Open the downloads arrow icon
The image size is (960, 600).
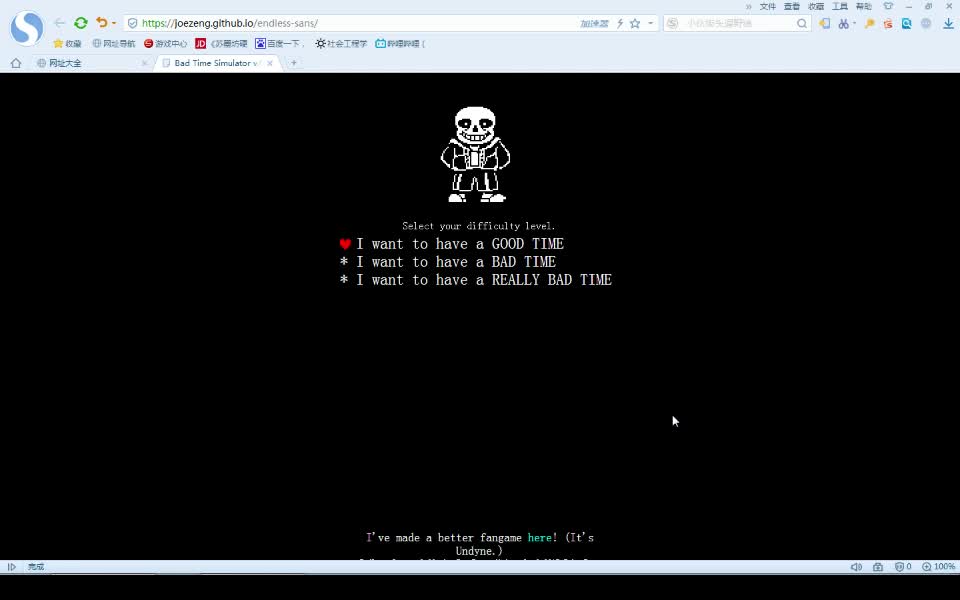tap(948, 23)
